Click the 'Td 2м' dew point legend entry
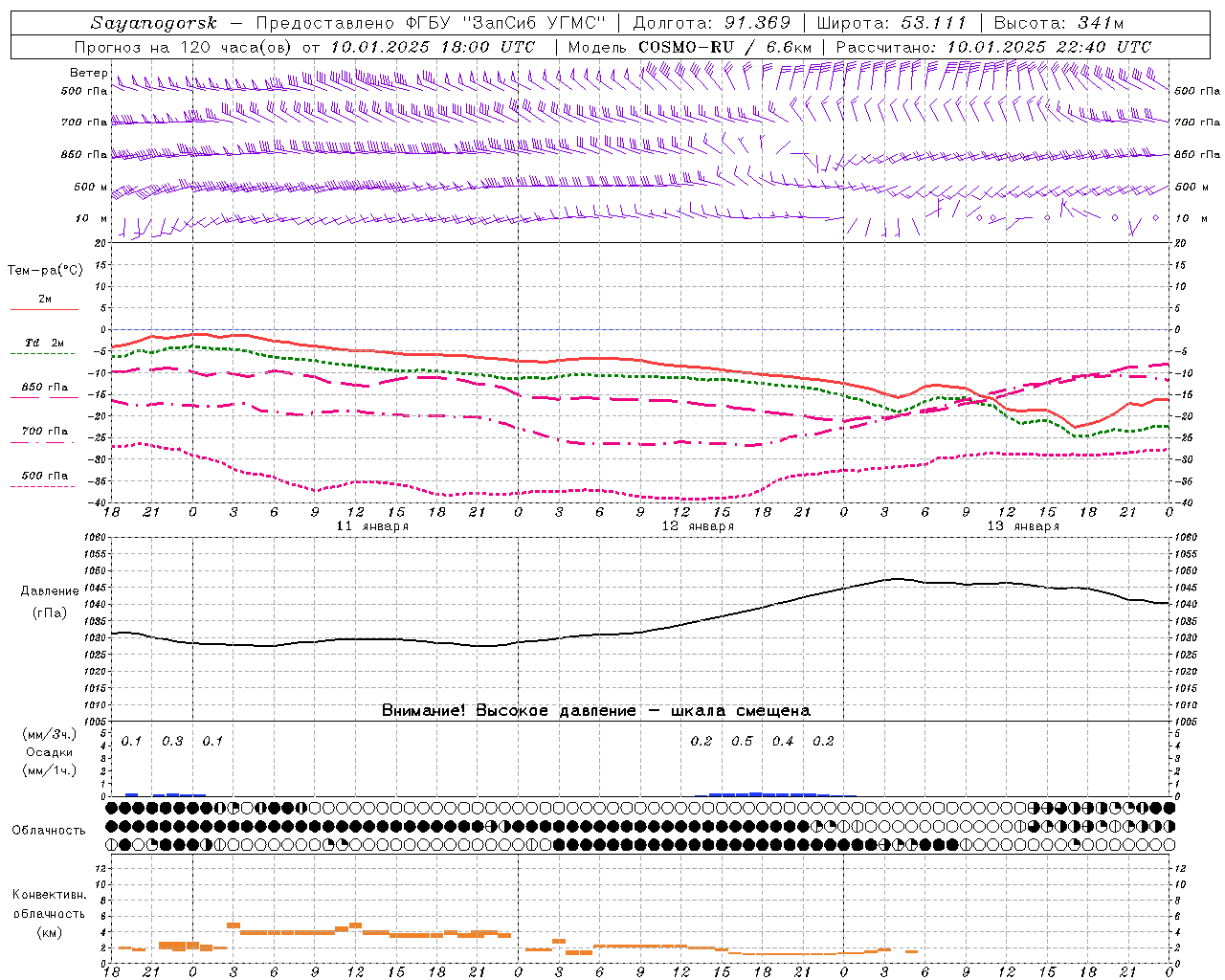1225x980 pixels. (44, 343)
